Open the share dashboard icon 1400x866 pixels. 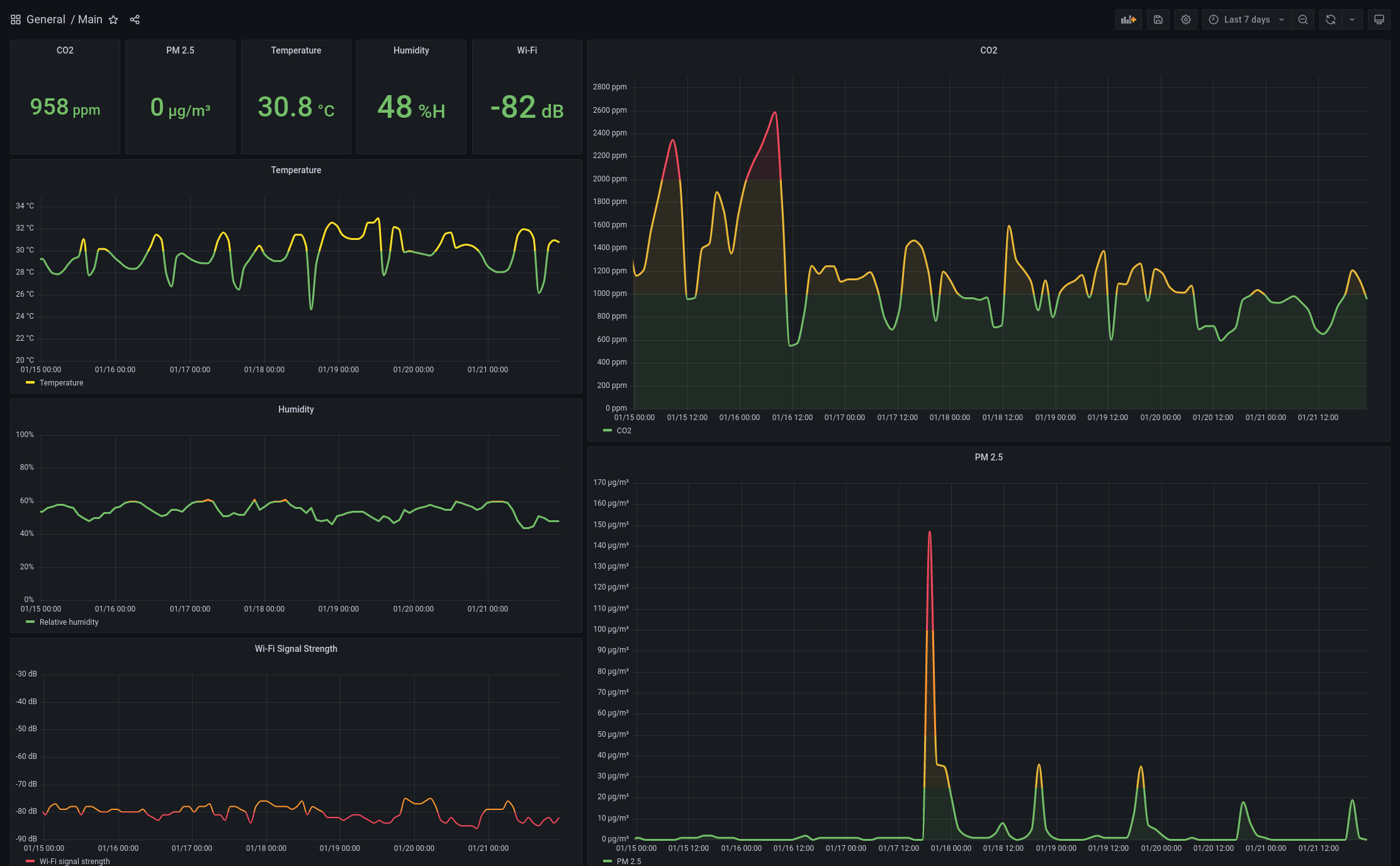click(x=135, y=20)
